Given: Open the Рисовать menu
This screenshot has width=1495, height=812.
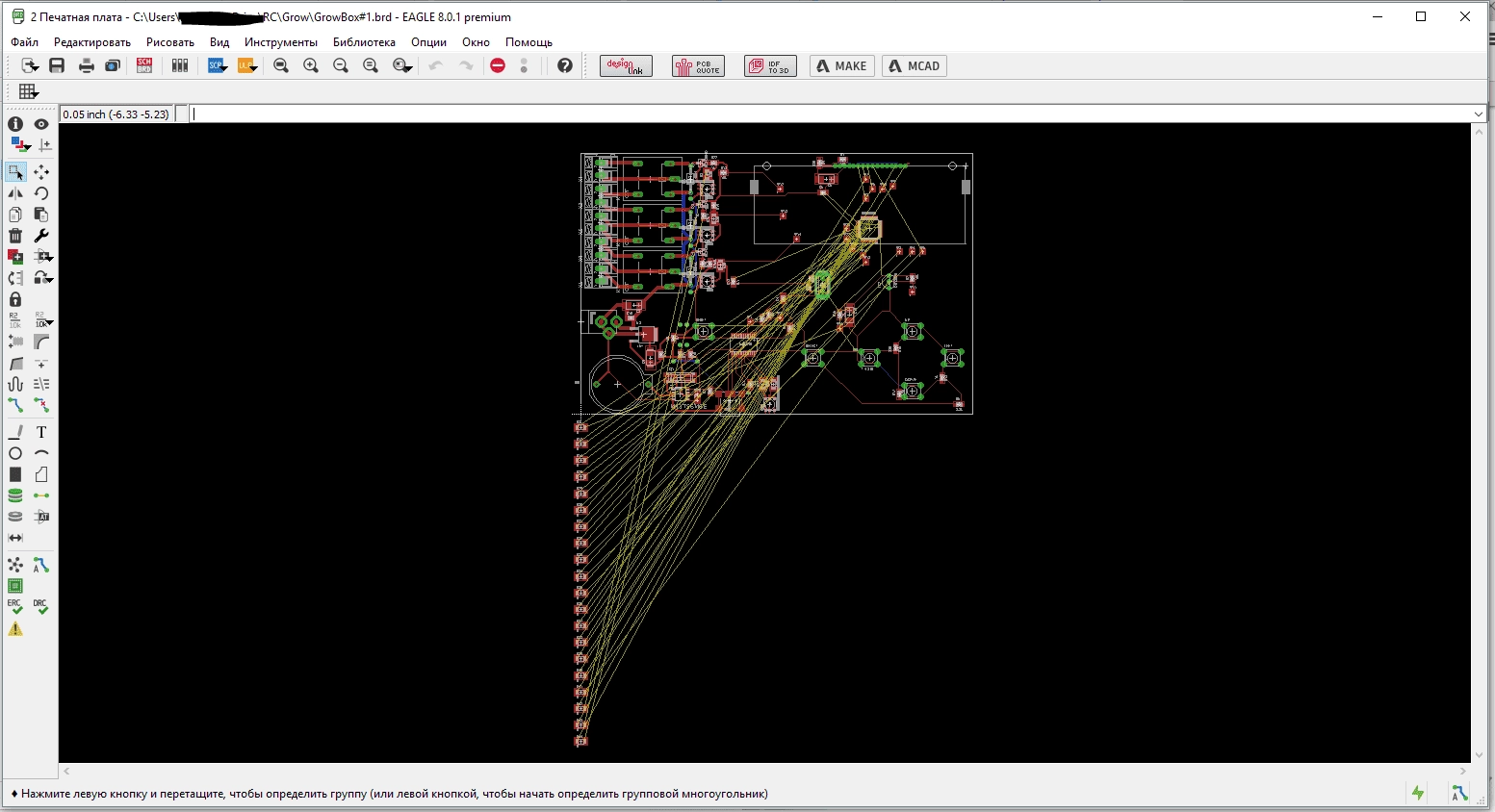Looking at the screenshot, I should coord(170,42).
